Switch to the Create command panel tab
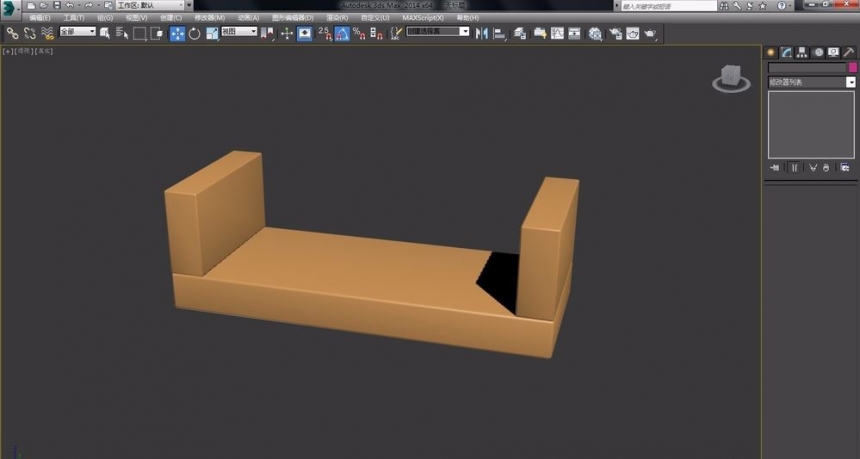 tap(771, 53)
